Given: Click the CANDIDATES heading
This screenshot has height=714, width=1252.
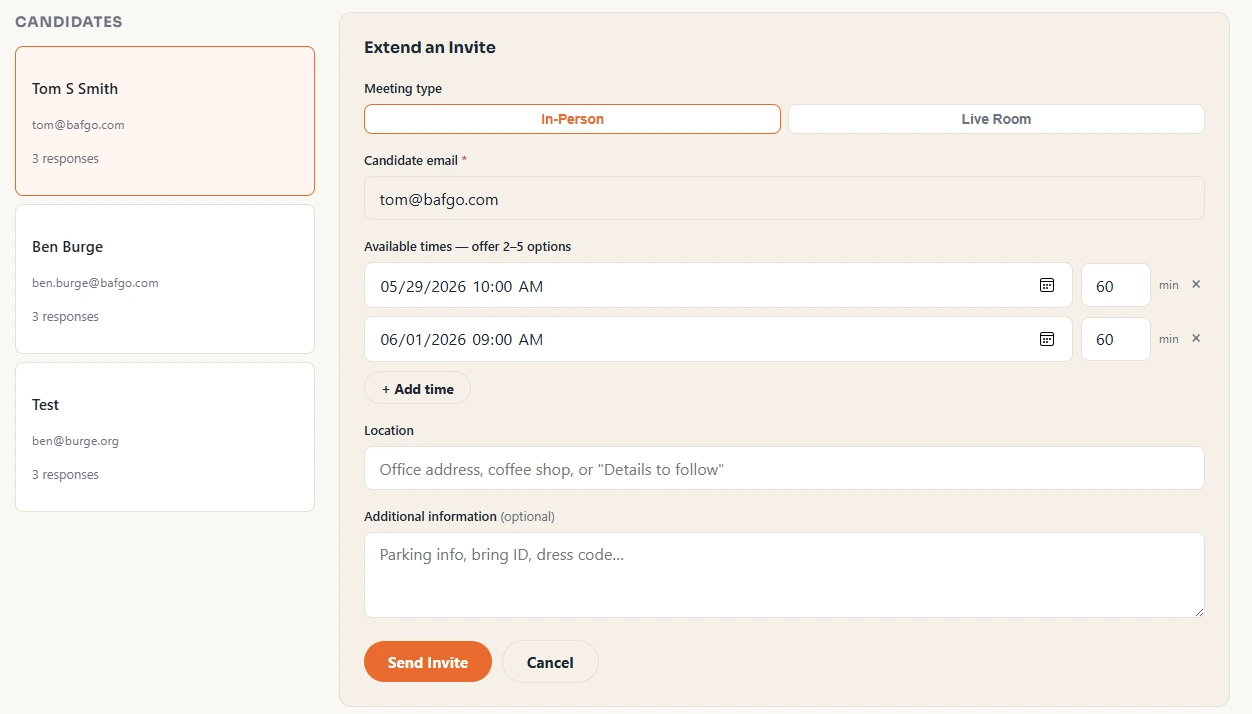Looking at the screenshot, I should click(69, 21).
